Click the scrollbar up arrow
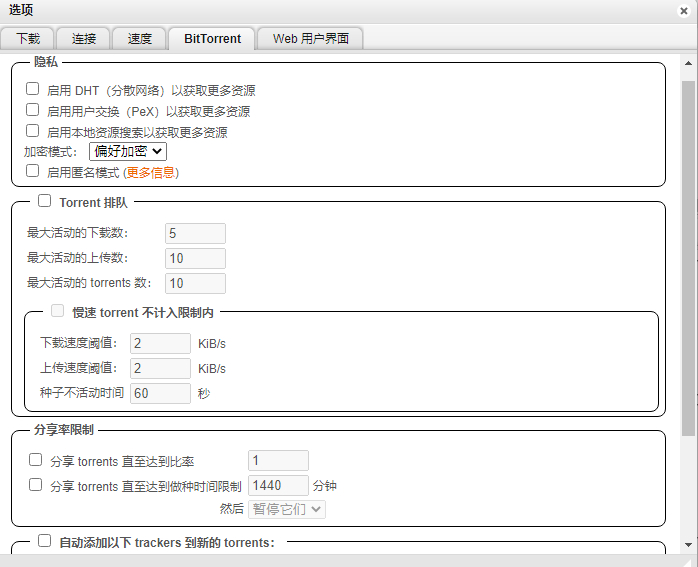Screen dimensions: 698x567 click(x=688, y=64)
